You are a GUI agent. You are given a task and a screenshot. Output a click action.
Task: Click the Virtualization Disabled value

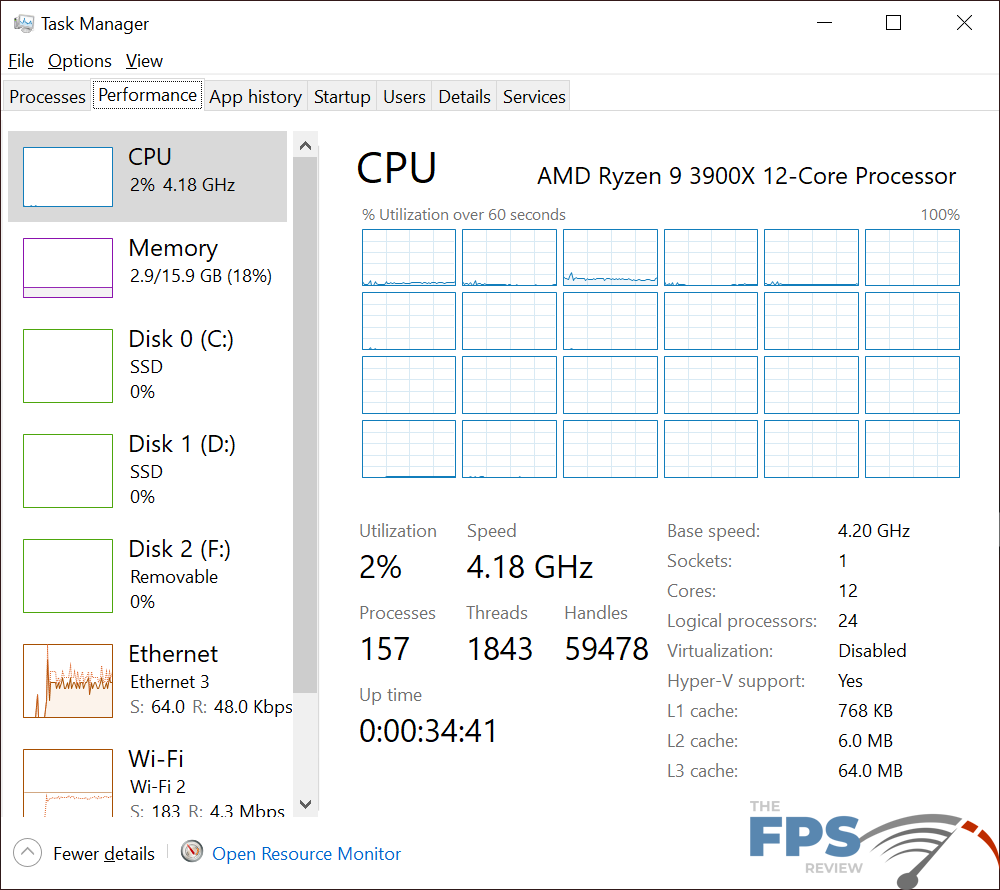(872, 651)
